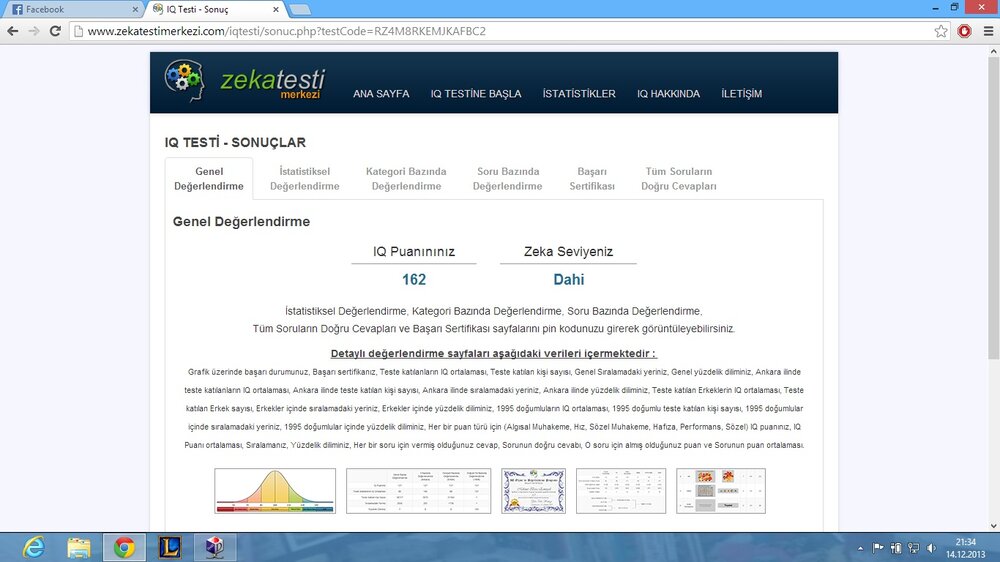Click the scrollbar up arrow
Screen dimensions: 1000x562
pos(994,50)
